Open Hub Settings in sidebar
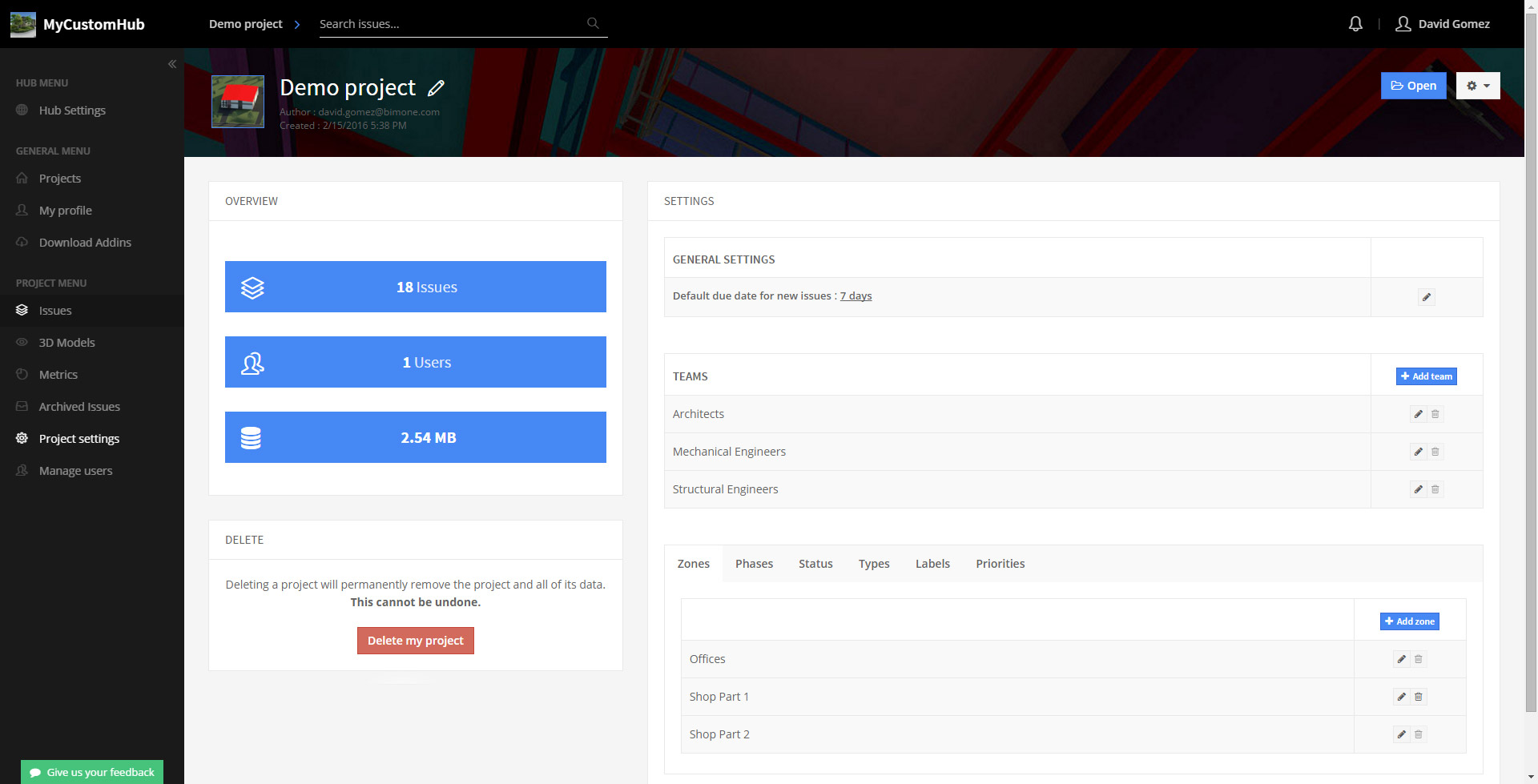Viewport: 1538px width, 784px height. coord(92,111)
